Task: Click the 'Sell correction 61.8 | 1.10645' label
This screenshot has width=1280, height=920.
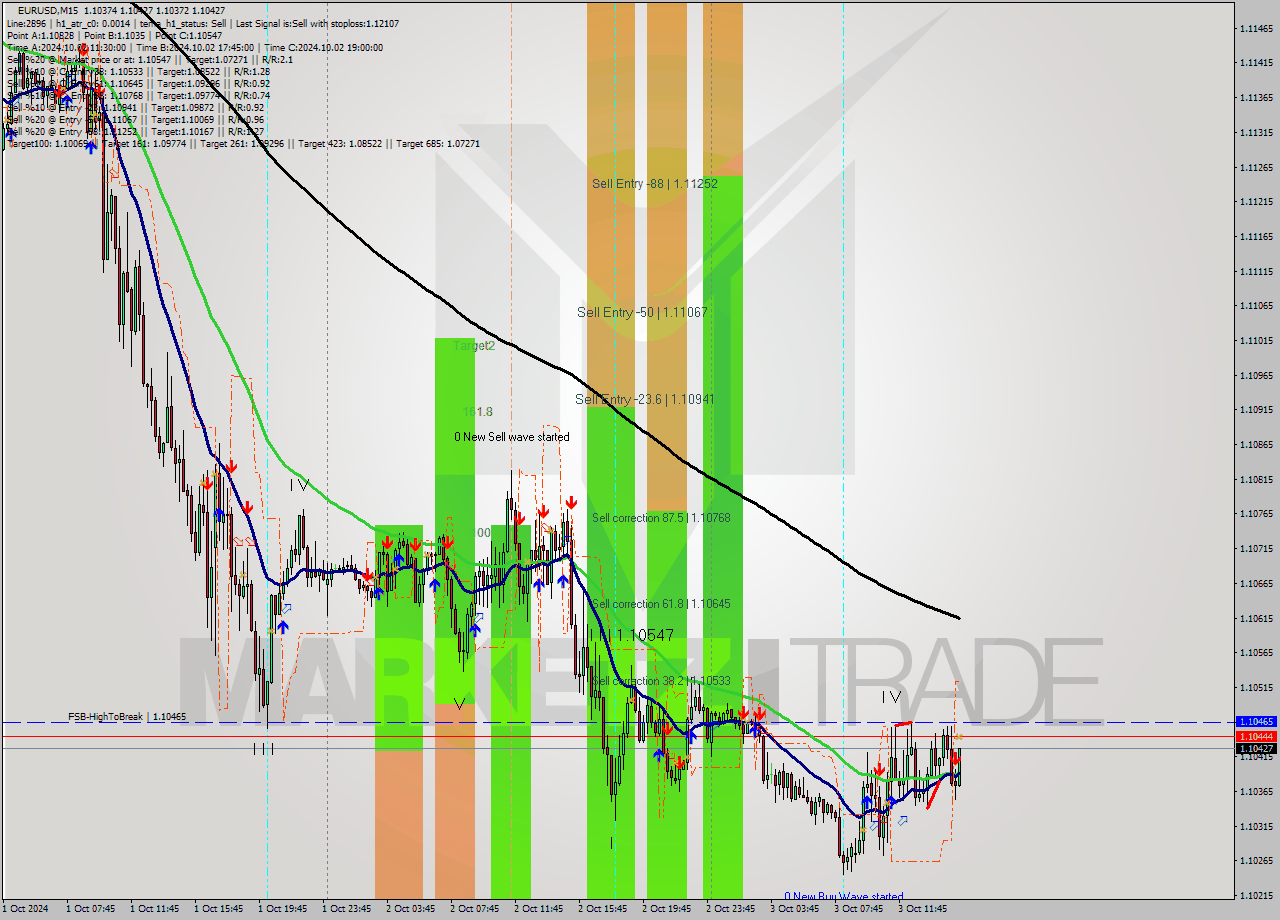Action: point(661,604)
